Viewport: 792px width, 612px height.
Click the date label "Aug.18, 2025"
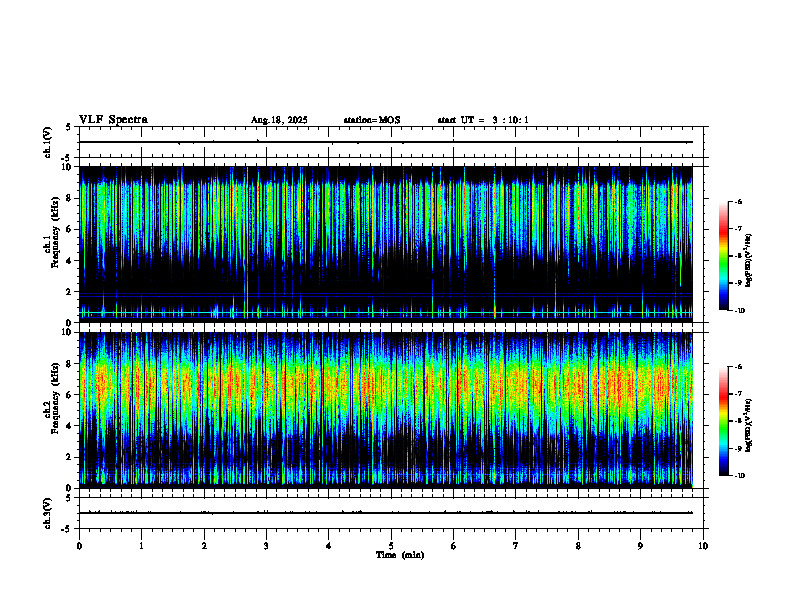279,120
